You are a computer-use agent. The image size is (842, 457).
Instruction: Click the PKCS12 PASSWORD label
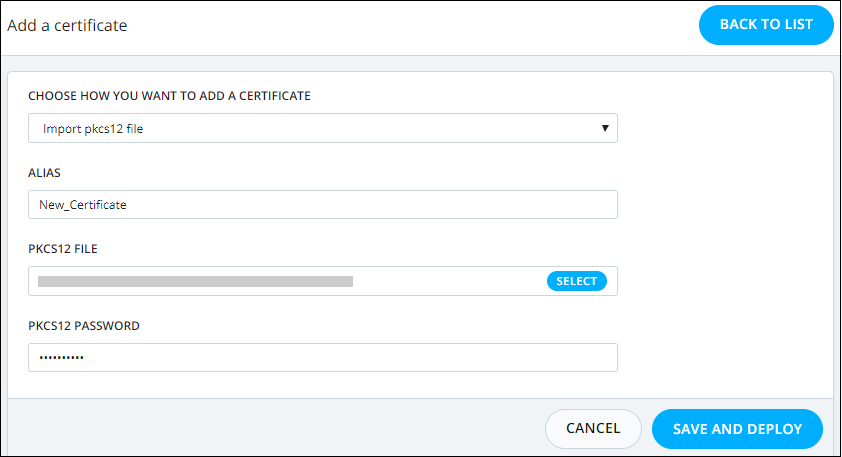click(84, 326)
